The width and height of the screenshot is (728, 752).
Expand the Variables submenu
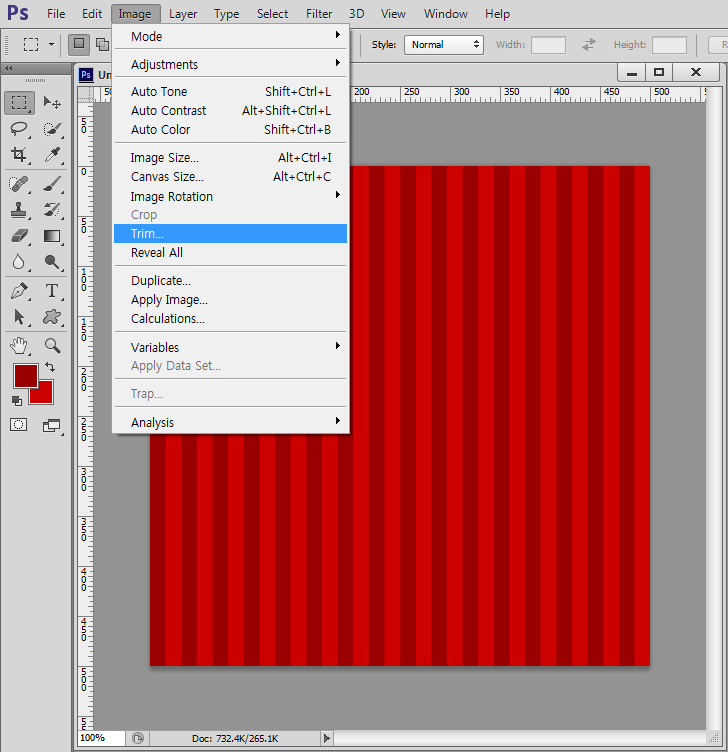(230, 347)
